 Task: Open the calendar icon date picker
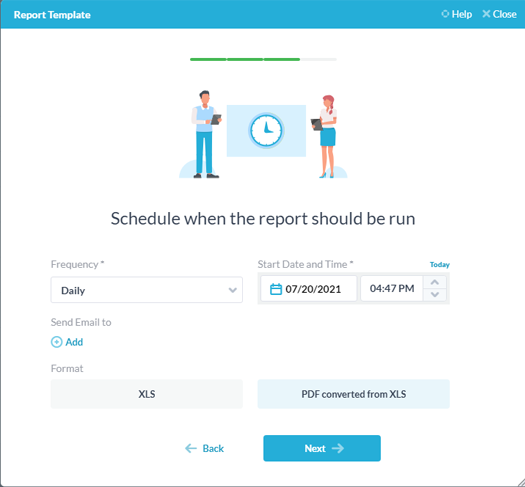(276, 289)
